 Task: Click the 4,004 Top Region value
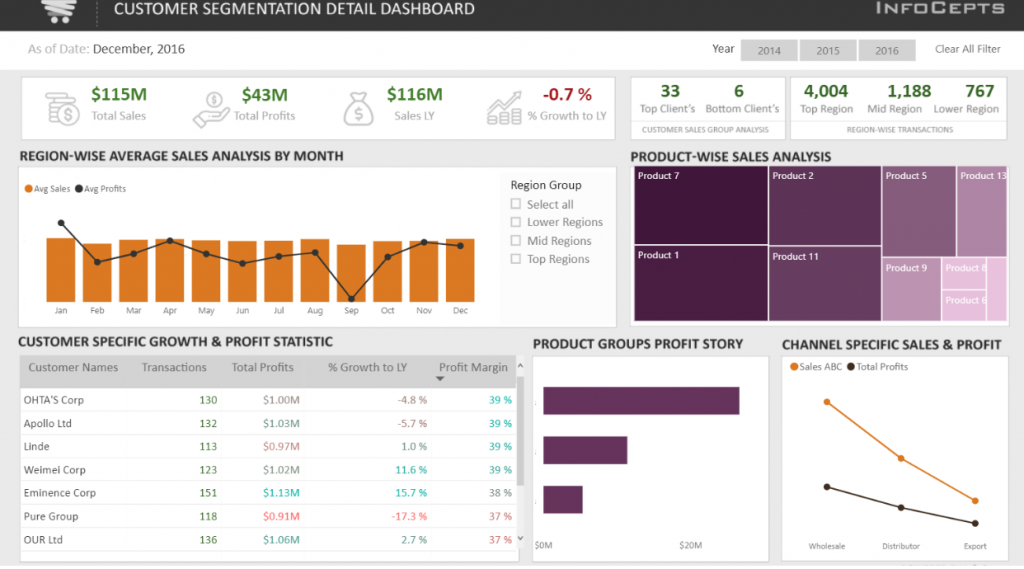click(x=826, y=91)
